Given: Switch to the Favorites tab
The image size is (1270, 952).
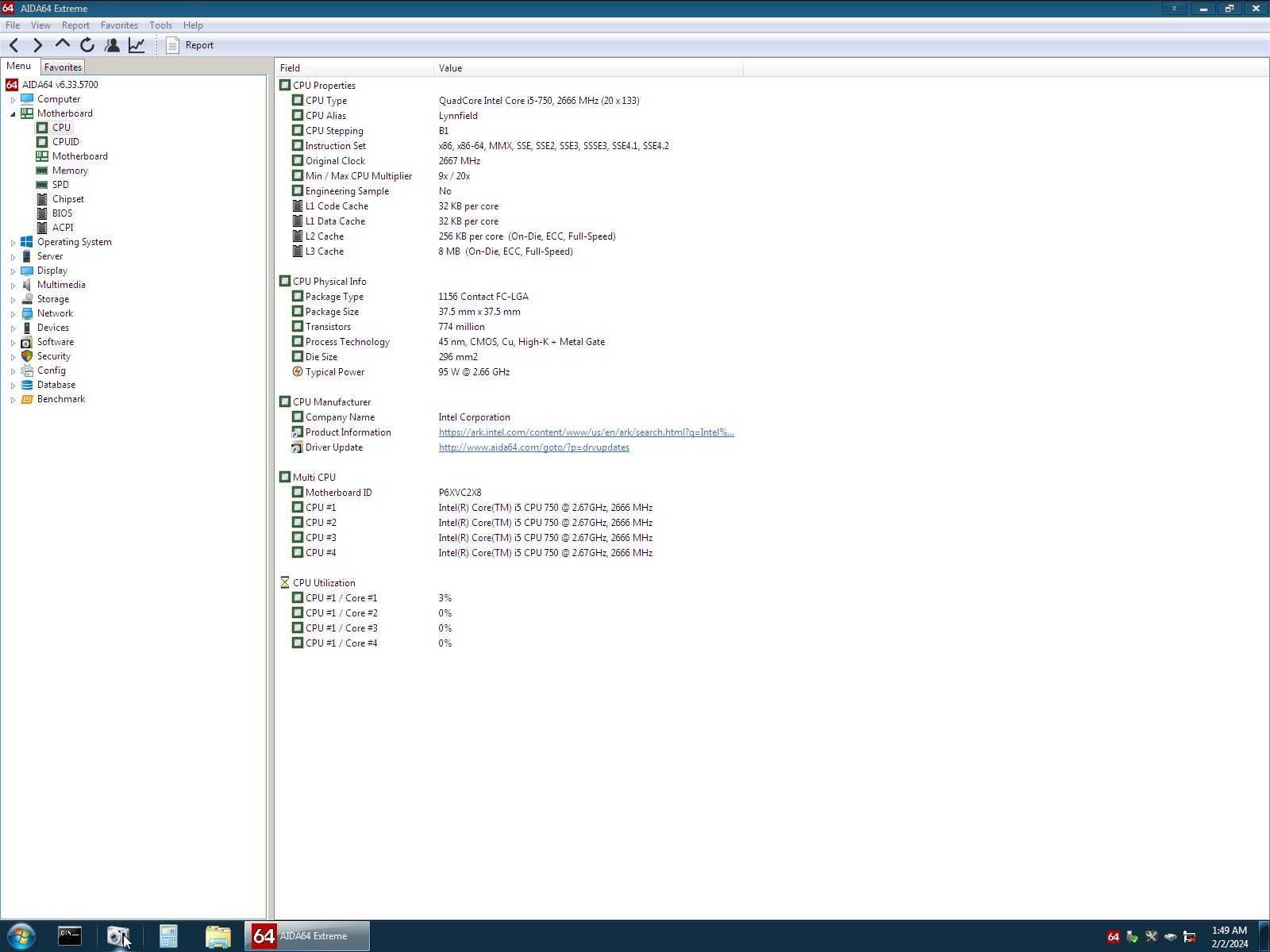Looking at the screenshot, I should pos(63,67).
